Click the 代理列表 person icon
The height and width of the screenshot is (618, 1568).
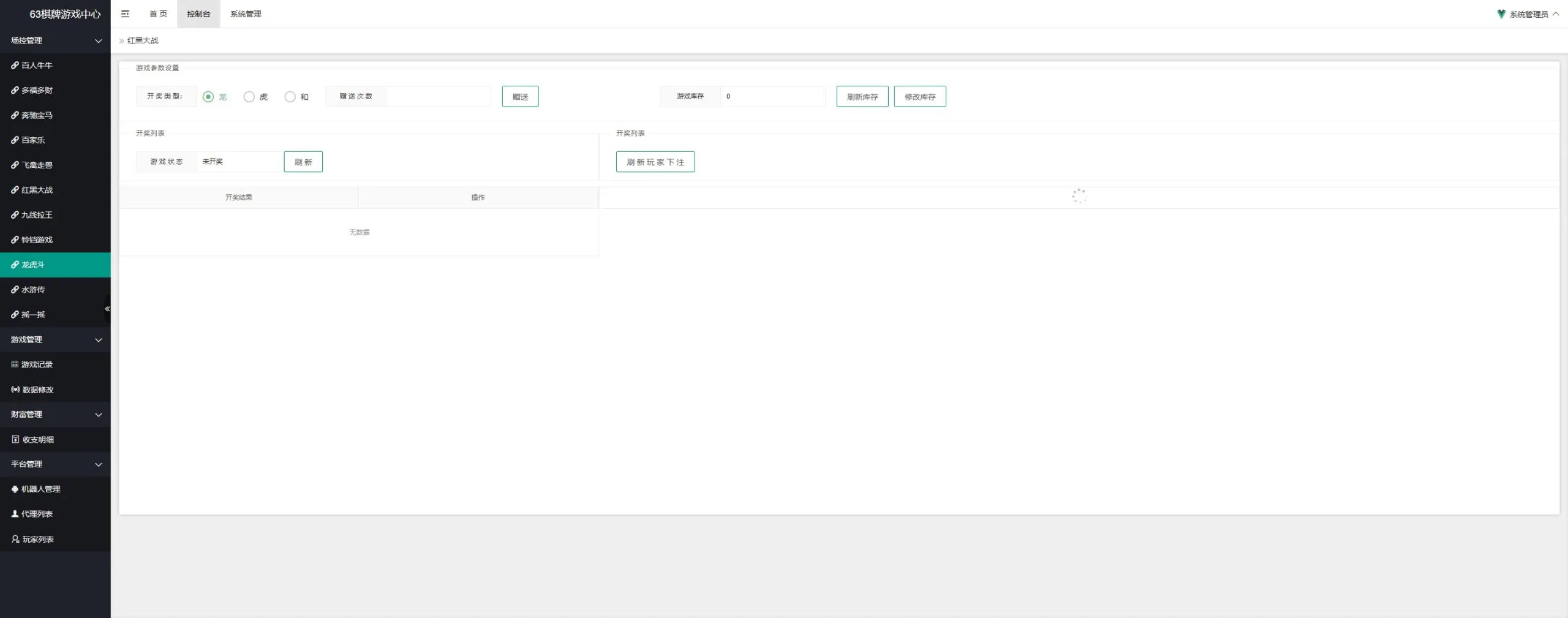pyautogui.click(x=15, y=514)
